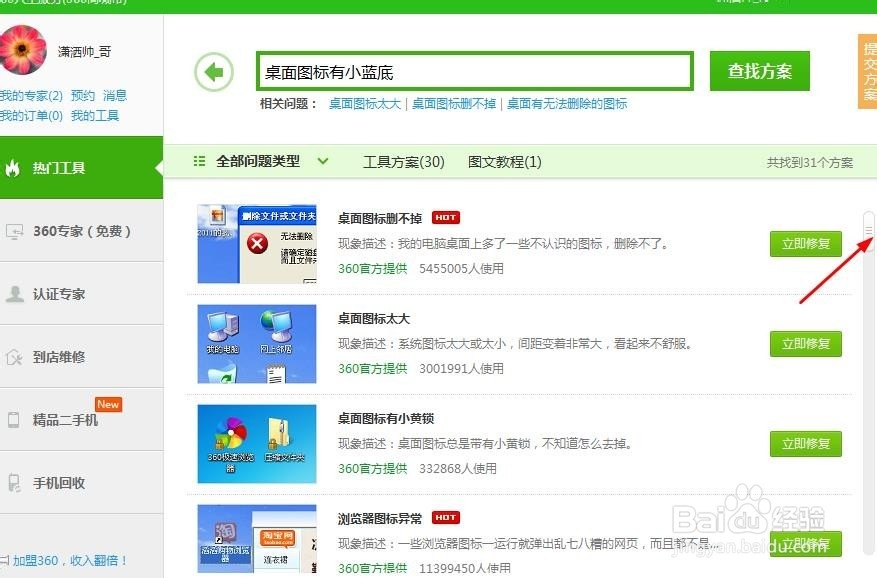
Task: Click the title 桌面图标有小黄锁
Action: pos(386,419)
